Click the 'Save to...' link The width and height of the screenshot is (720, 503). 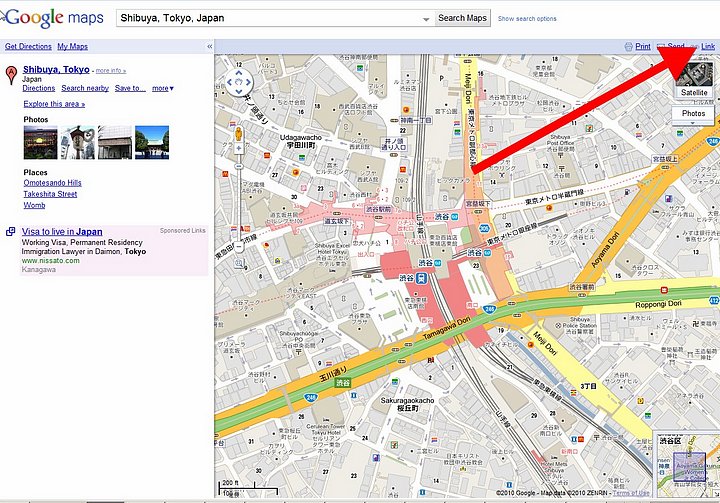(130, 88)
